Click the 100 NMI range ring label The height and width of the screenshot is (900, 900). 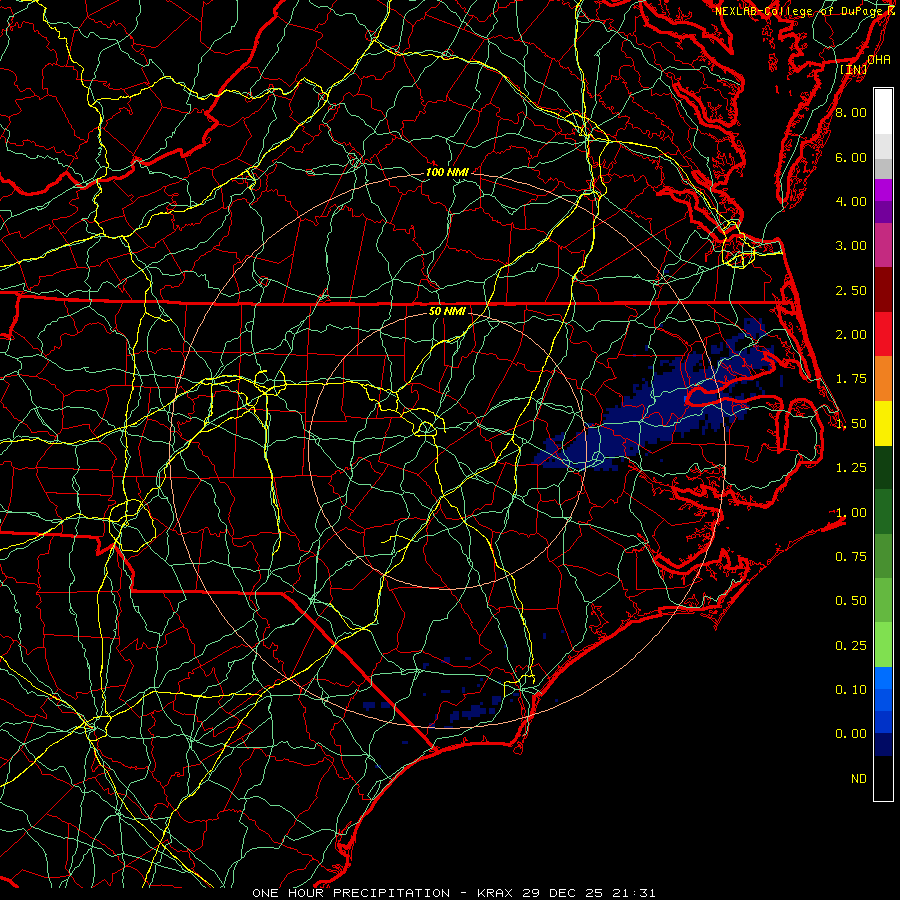click(x=447, y=172)
